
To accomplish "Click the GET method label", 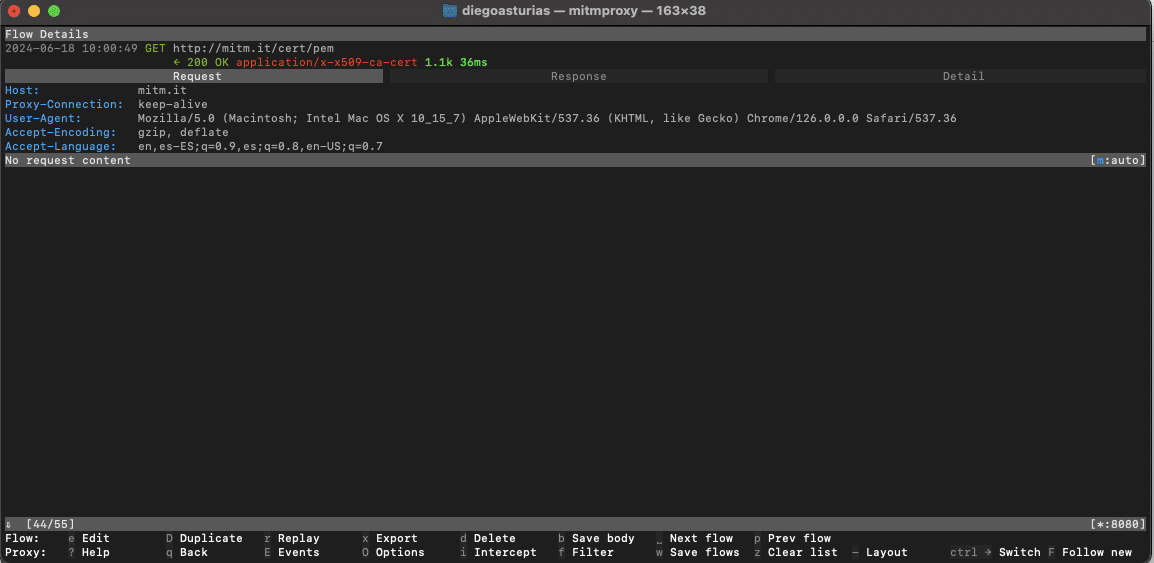I will click(155, 49).
